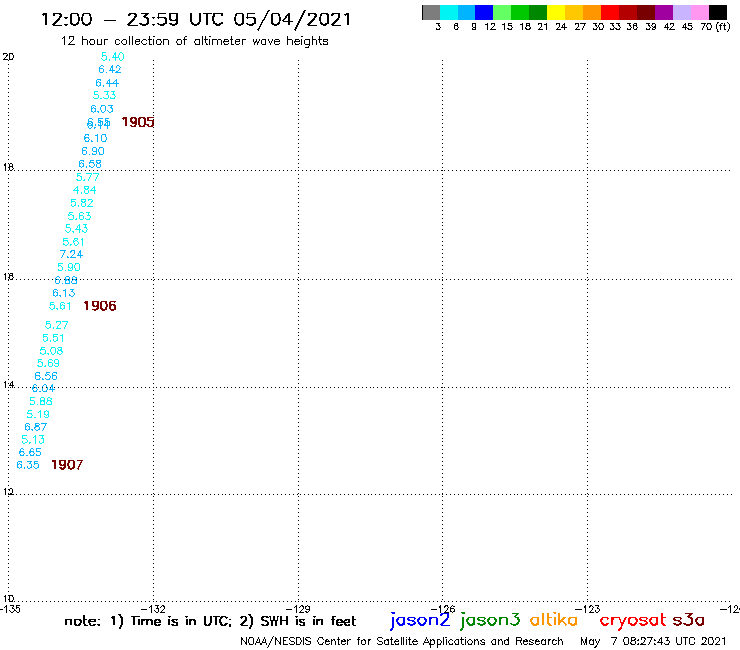Click the '-123' longitude axis label
Image resolution: width=740 pixels, height=650 pixels.
click(x=587, y=608)
